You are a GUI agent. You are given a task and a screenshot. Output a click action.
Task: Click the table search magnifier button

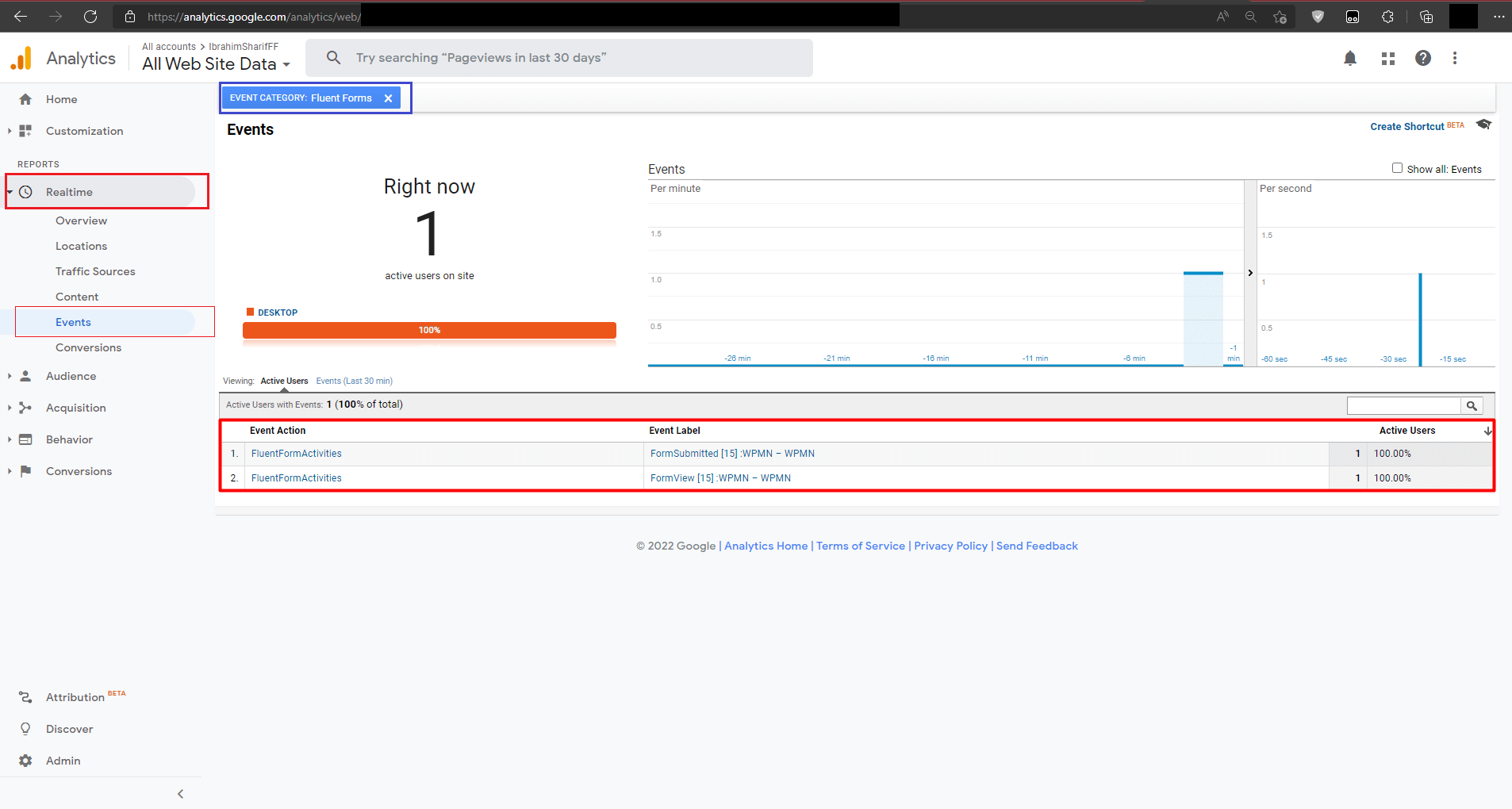click(x=1472, y=406)
